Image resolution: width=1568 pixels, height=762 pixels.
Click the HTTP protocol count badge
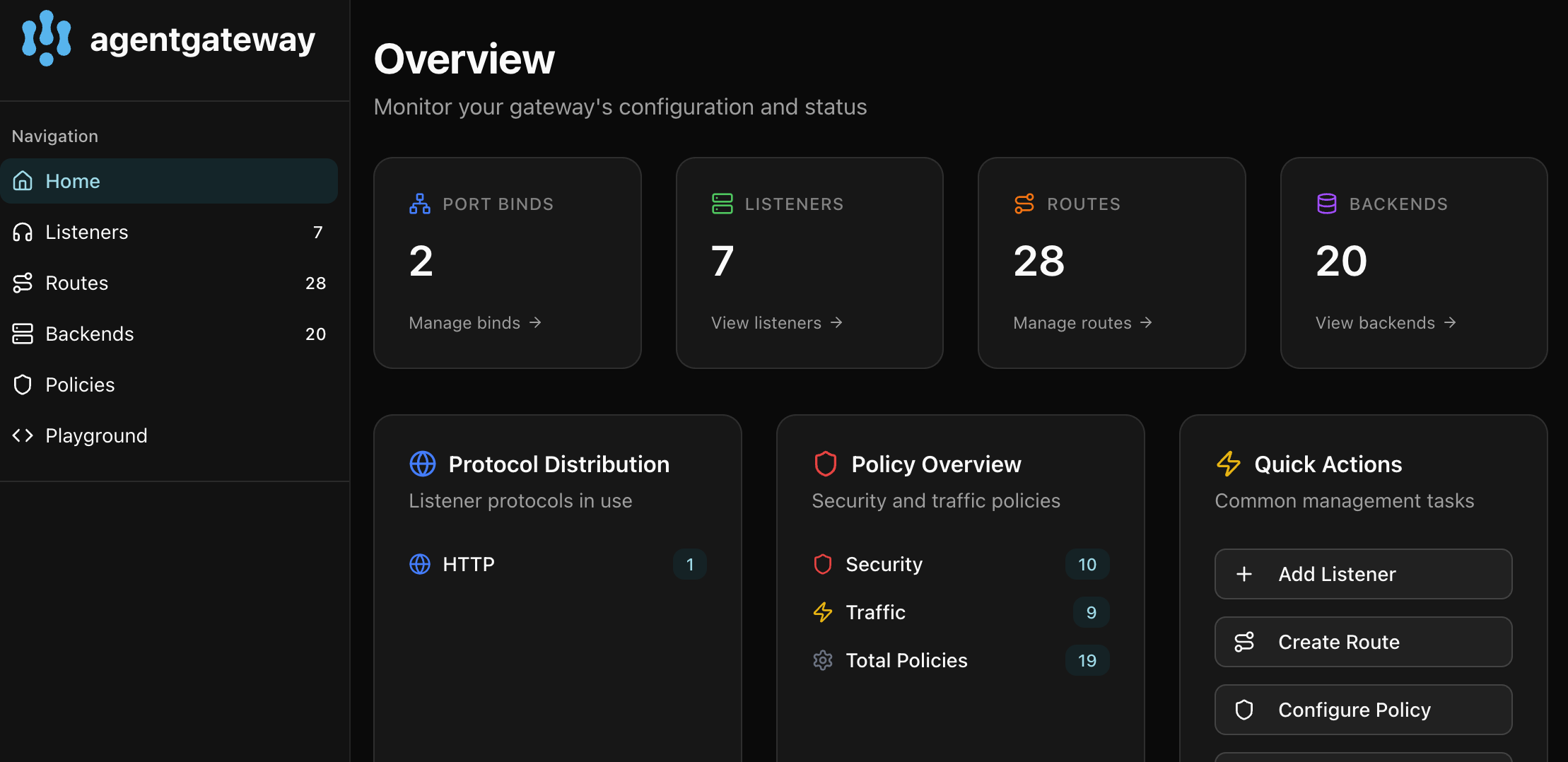[689, 564]
